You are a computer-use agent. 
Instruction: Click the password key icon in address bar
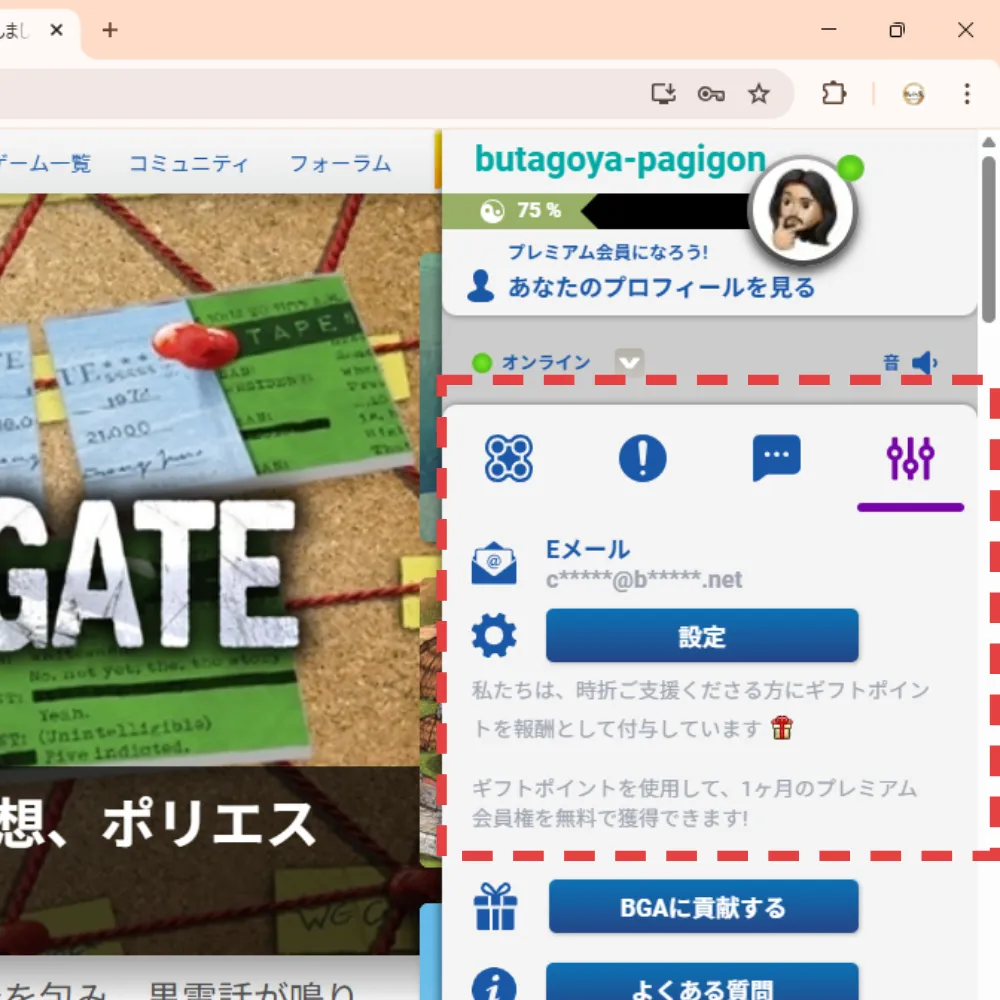[711, 94]
